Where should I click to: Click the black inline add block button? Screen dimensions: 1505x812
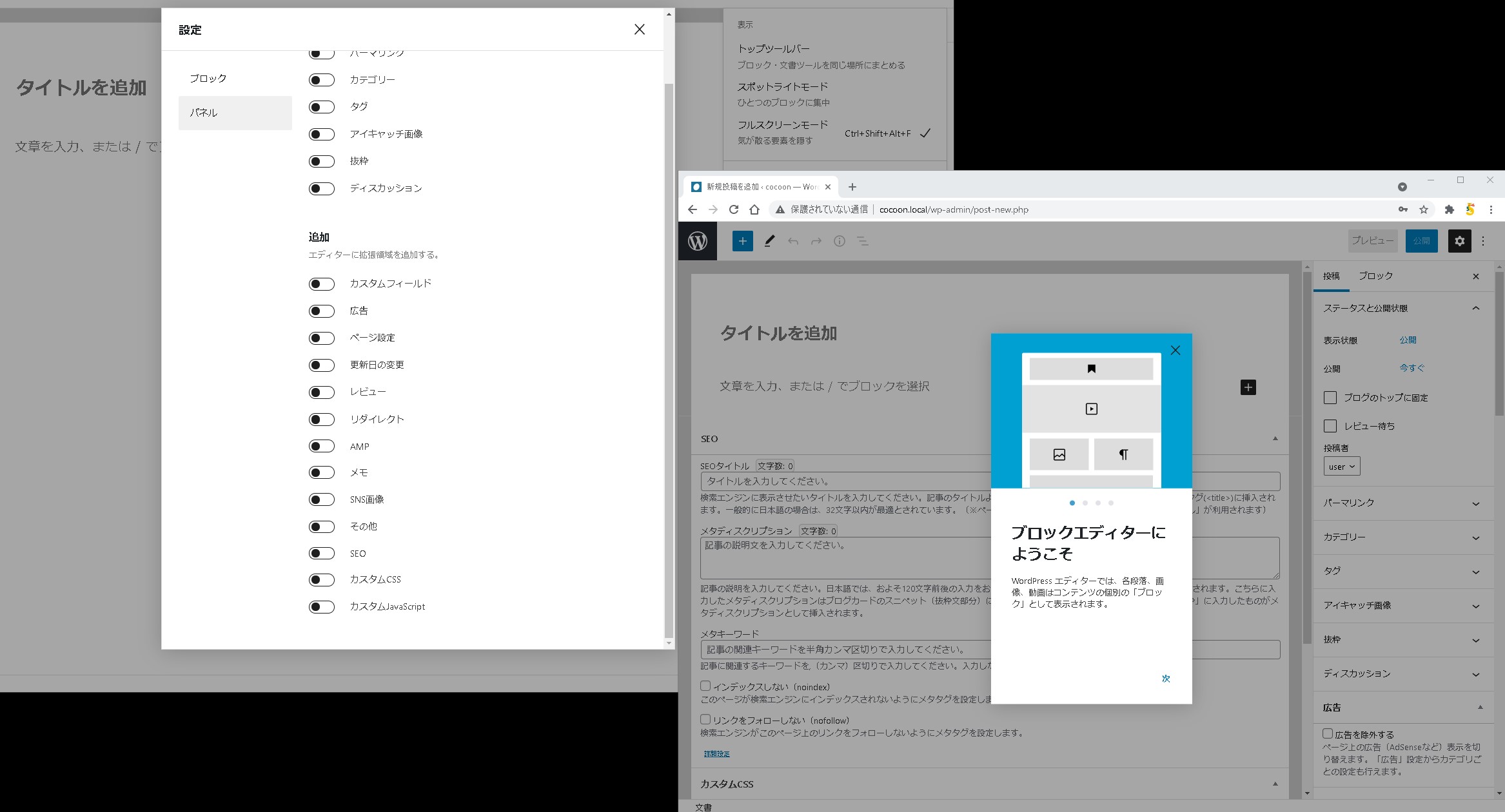tap(1248, 387)
